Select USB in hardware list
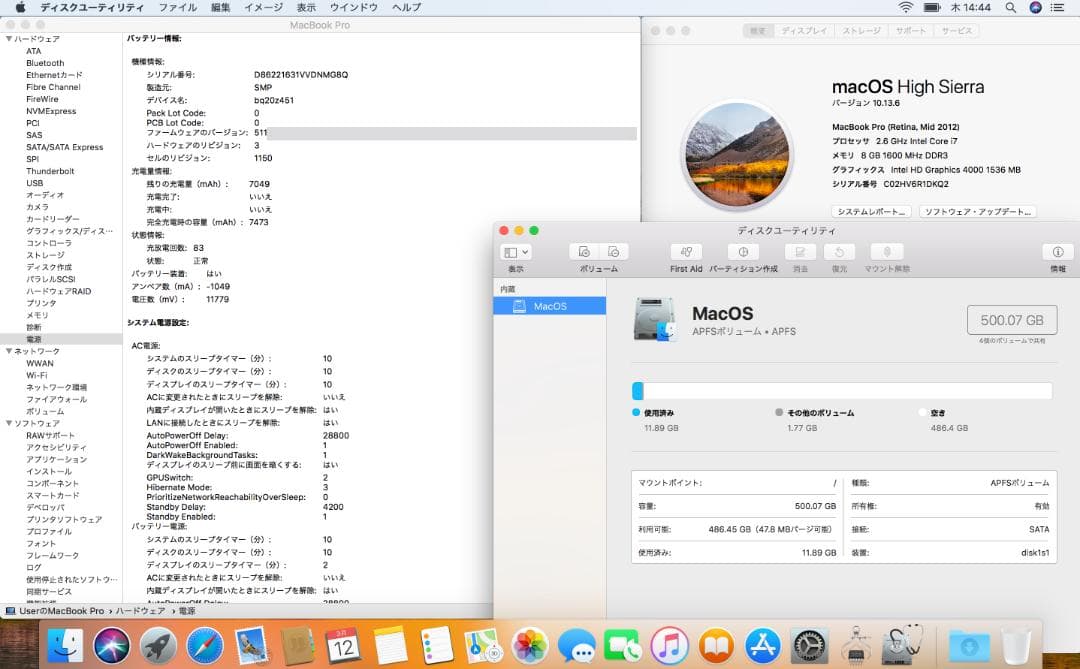This screenshot has width=1080, height=669. [x=34, y=183]
